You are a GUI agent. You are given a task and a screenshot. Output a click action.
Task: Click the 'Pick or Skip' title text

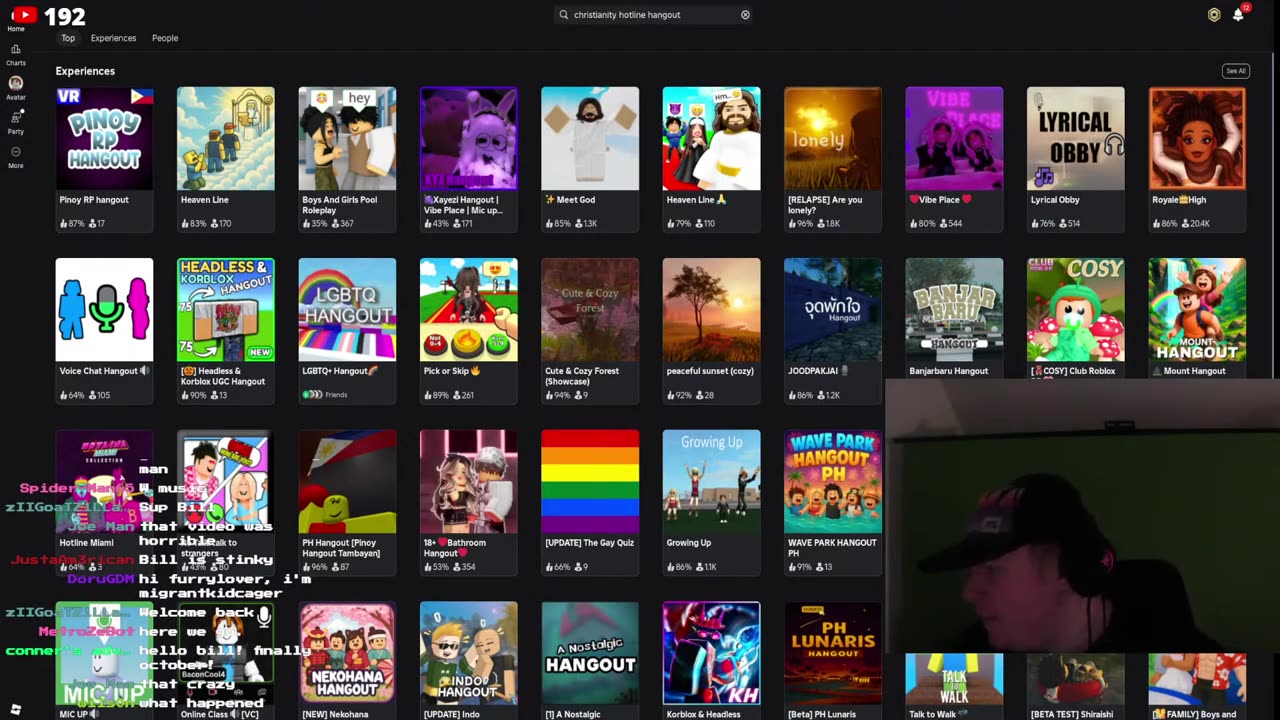[x=448, y=371]
